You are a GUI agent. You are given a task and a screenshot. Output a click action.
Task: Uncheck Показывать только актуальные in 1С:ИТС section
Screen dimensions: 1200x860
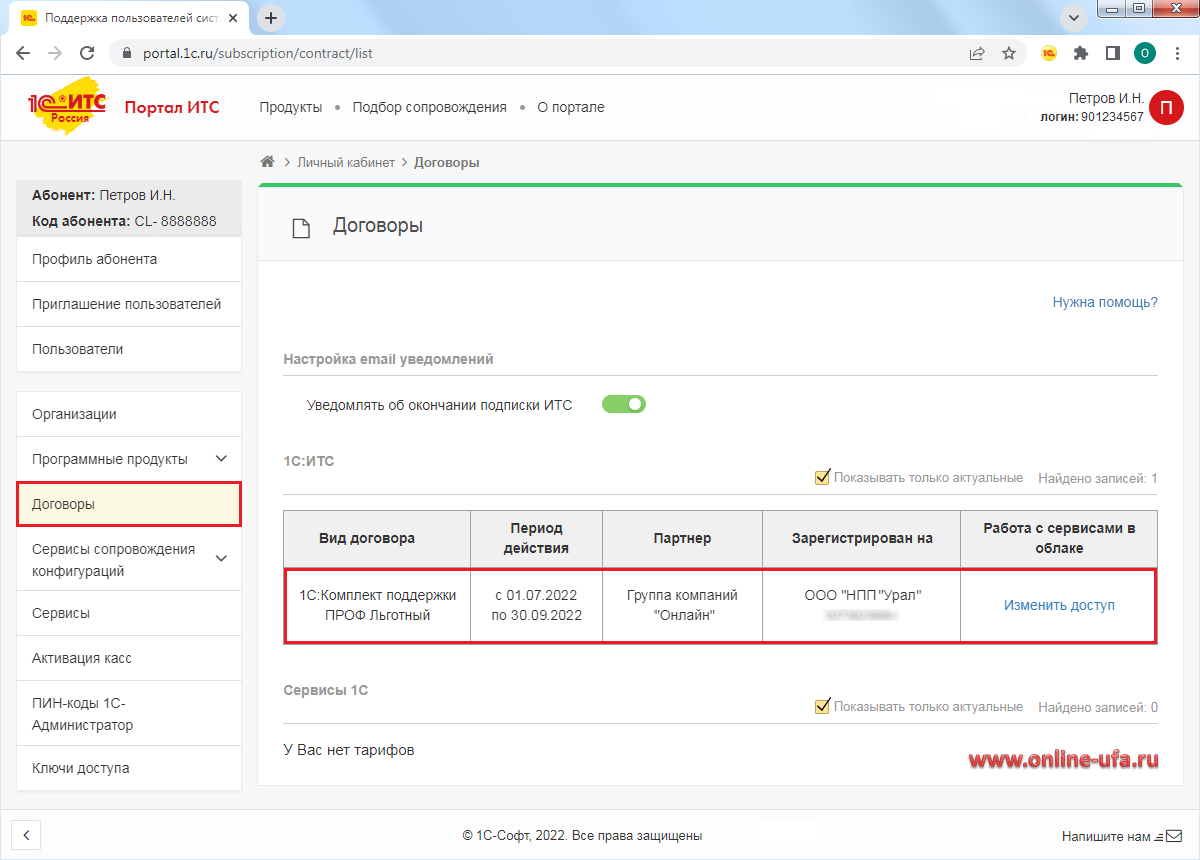tap(823, 478)
